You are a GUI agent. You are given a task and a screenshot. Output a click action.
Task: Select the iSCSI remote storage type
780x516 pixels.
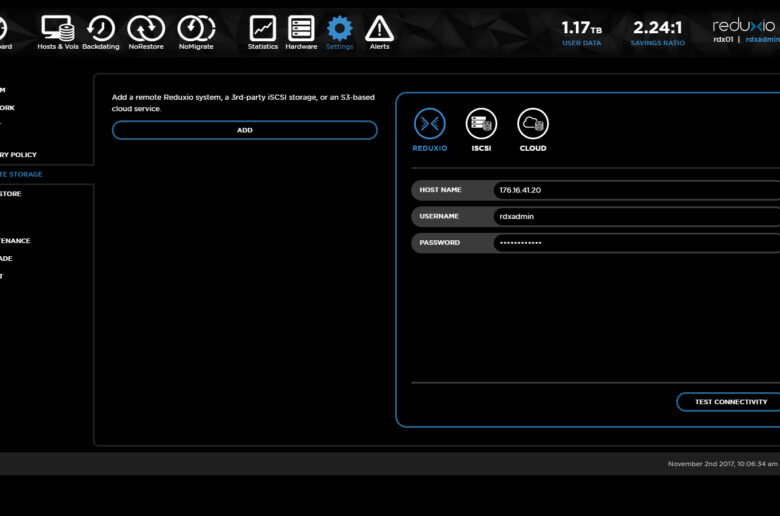coord(481,130)
